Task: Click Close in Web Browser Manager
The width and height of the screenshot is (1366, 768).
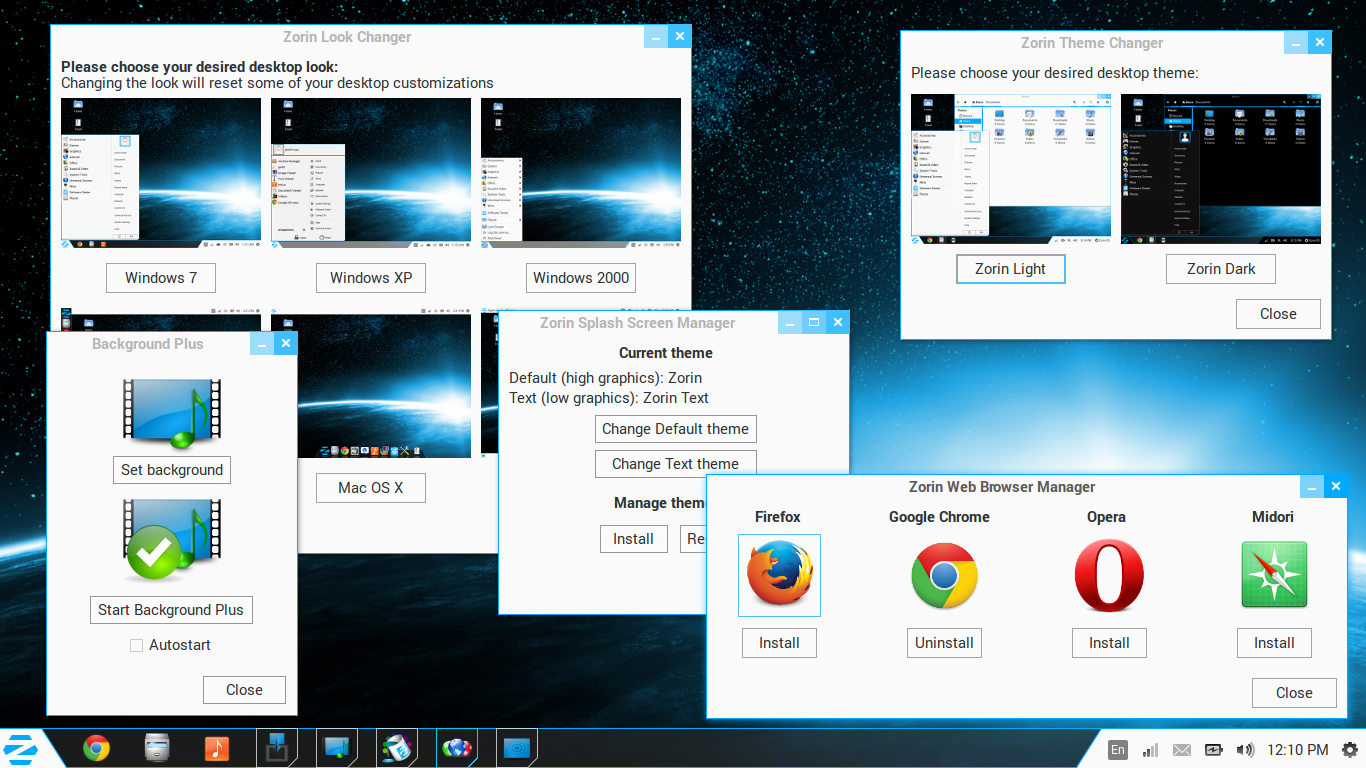Action: click(1294, 693)
